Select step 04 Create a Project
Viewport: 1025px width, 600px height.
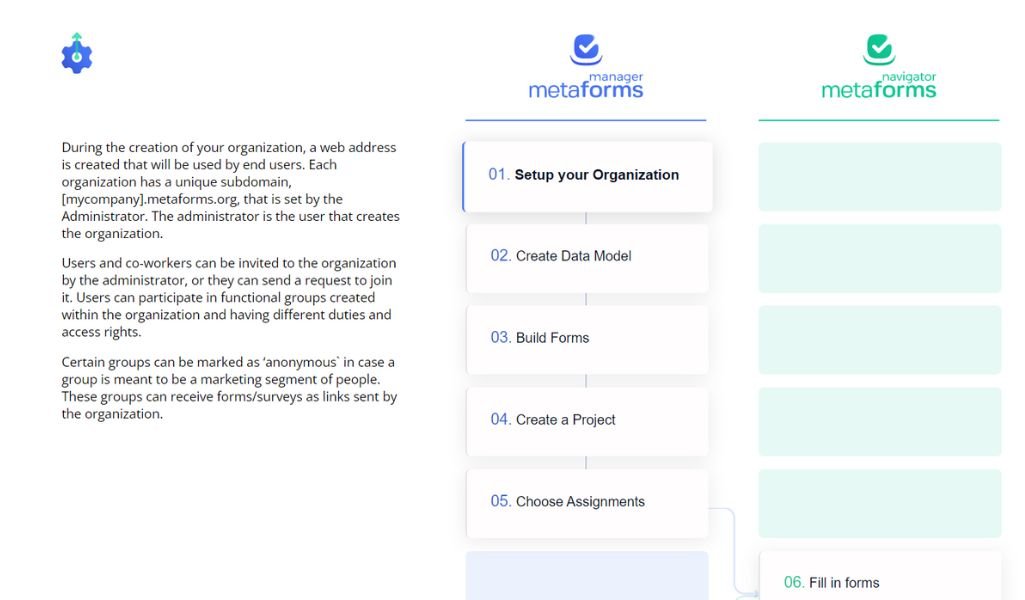tap(587, 422)
